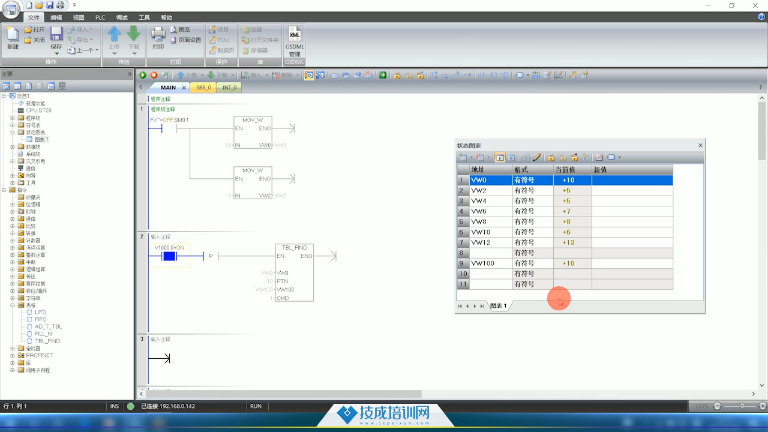768x432 pixels.
Task: Click the Preview button in print group
Action: click(182, 29)
